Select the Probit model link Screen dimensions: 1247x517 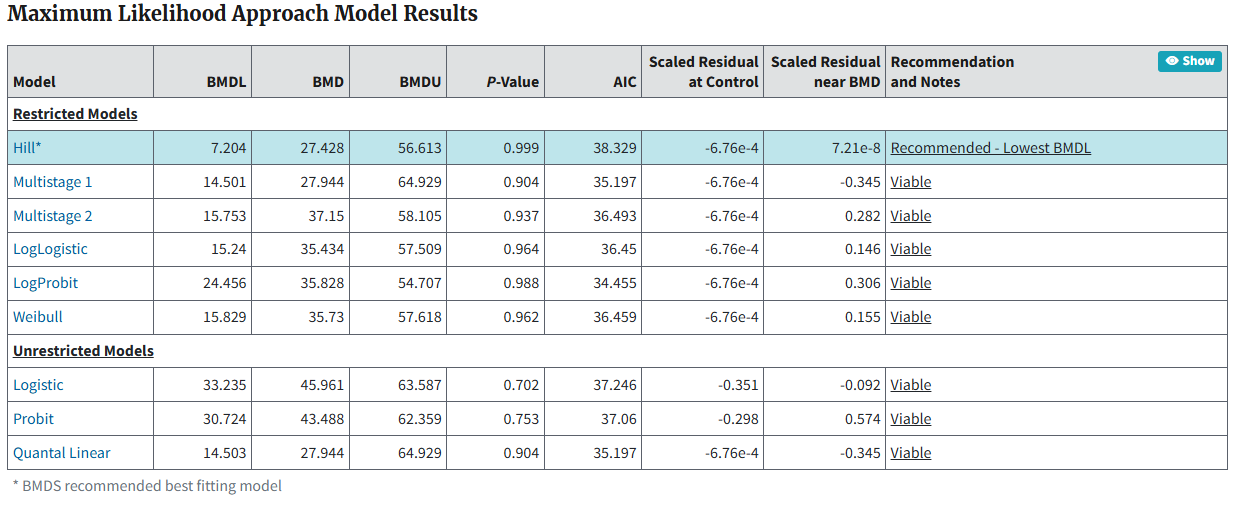click(x=33, y=419)
